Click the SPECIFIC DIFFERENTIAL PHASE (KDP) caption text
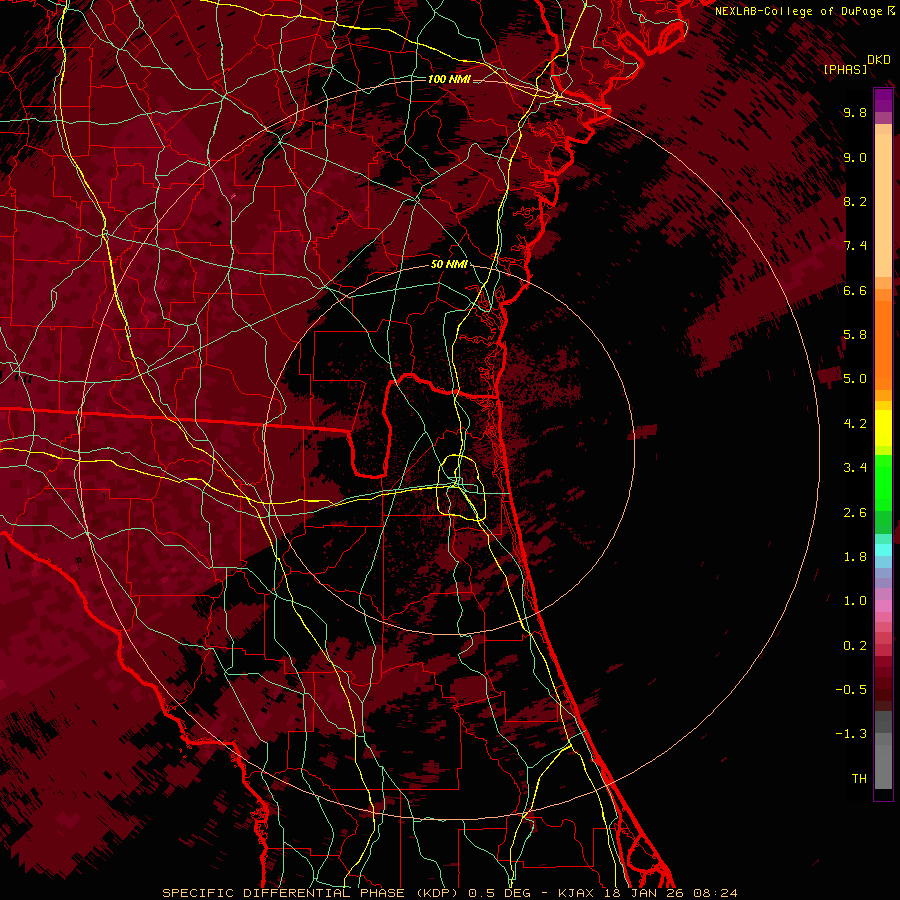The width and height of the screenshot is (900, 900). point(308,893)
